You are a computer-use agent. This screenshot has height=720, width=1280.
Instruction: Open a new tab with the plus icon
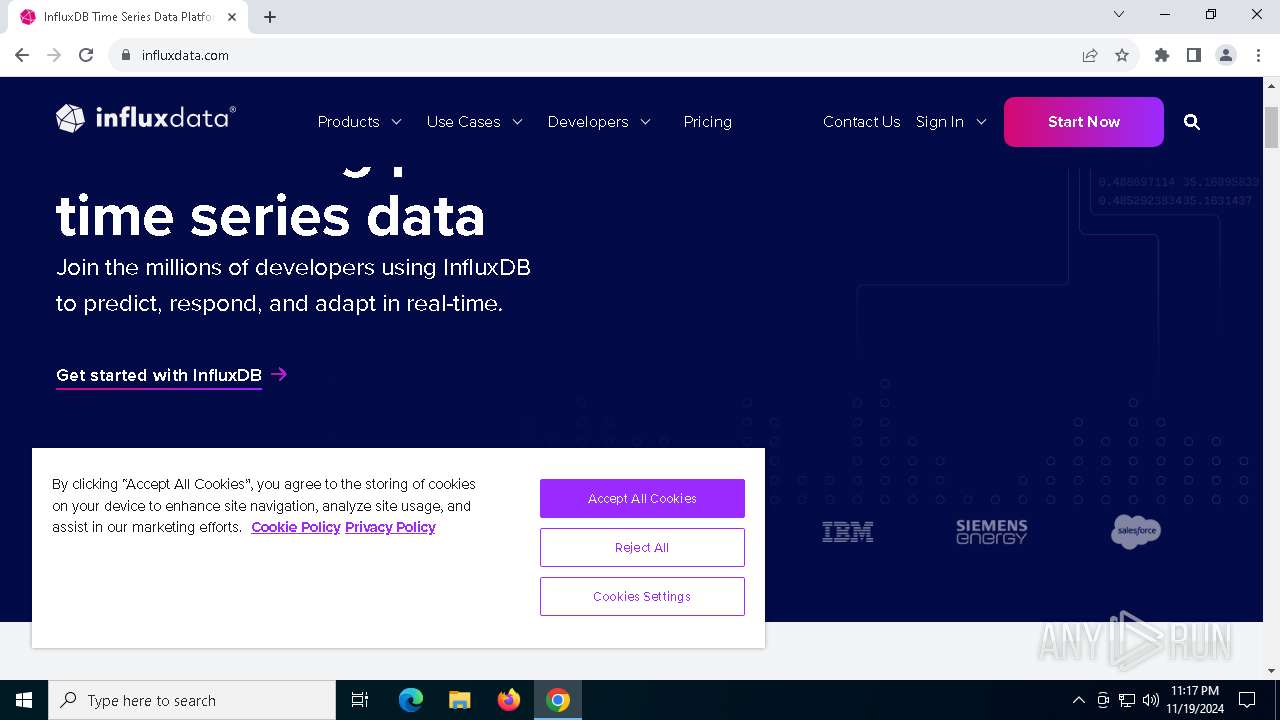coord(270,16)
